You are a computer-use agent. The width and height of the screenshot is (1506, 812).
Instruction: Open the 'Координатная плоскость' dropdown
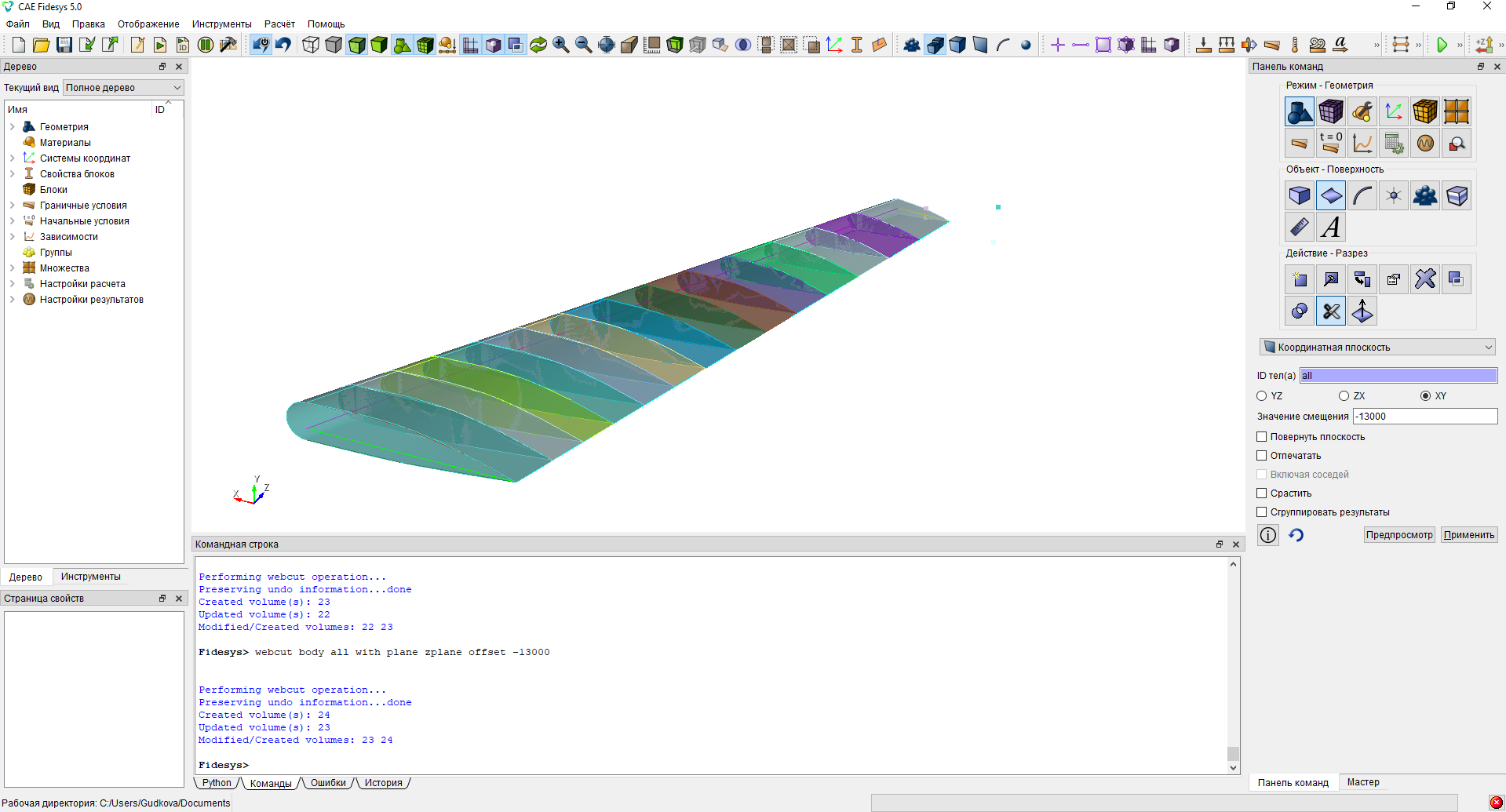(1377, 348)
